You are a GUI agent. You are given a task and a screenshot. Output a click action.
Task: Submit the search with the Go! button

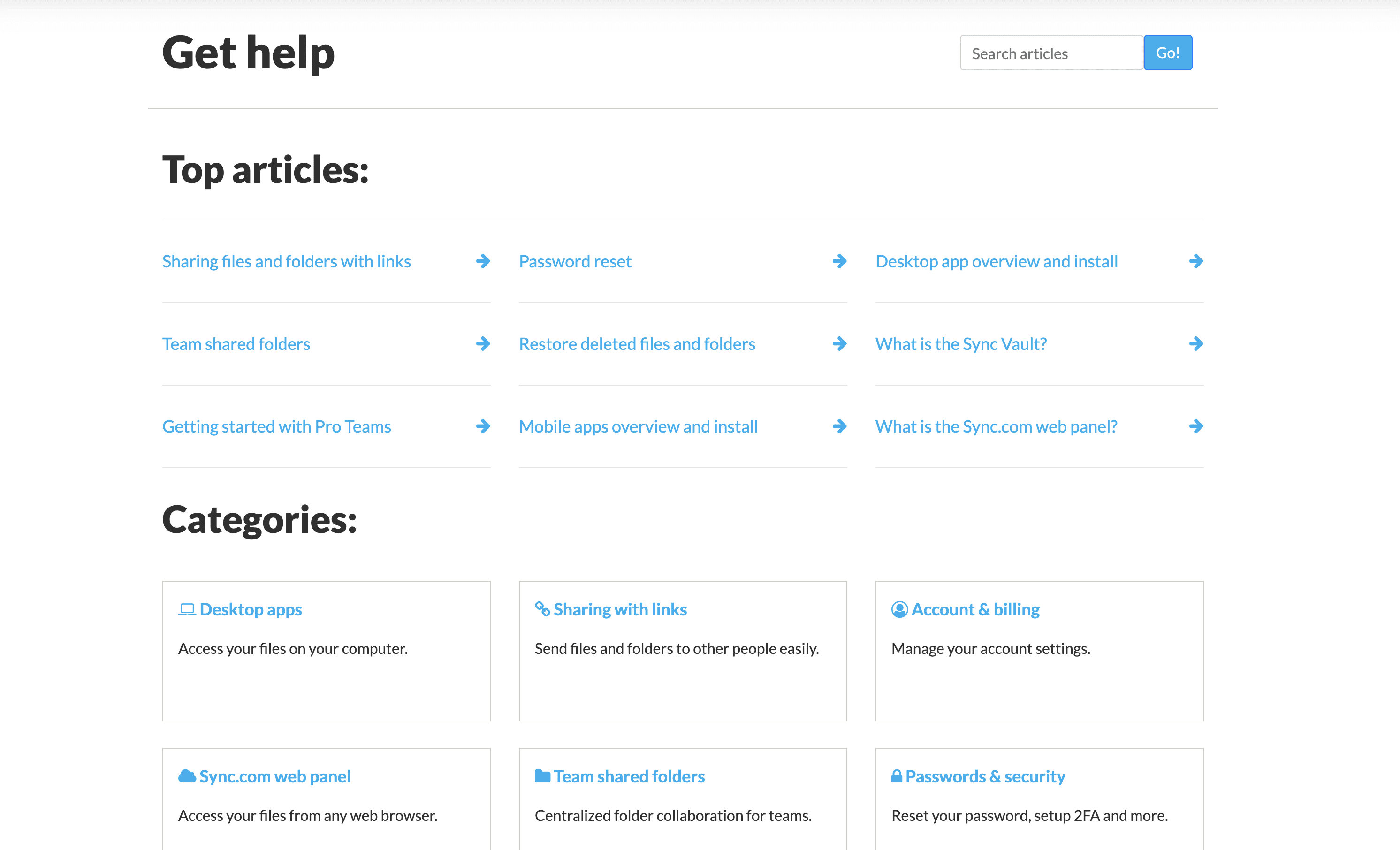point(1168,53)
